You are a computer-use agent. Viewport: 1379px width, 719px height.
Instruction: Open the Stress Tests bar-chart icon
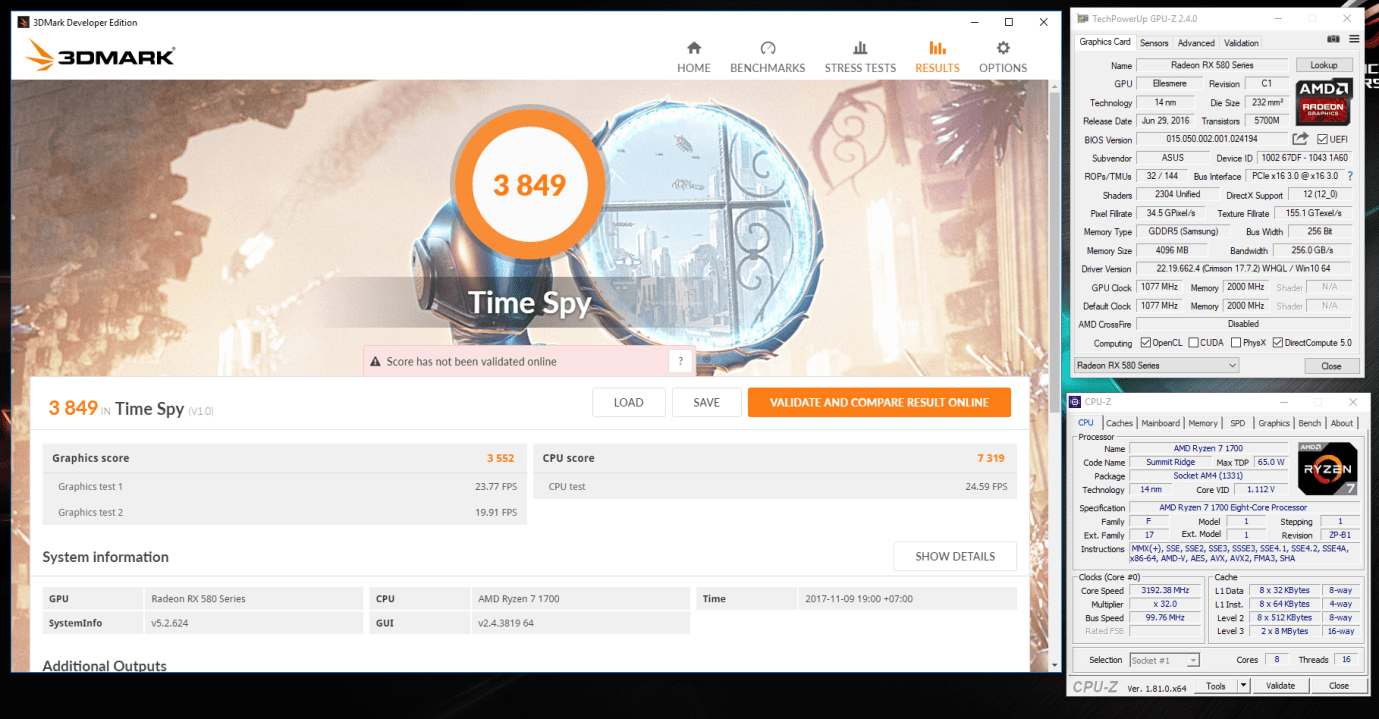click(x=860, y=48)
